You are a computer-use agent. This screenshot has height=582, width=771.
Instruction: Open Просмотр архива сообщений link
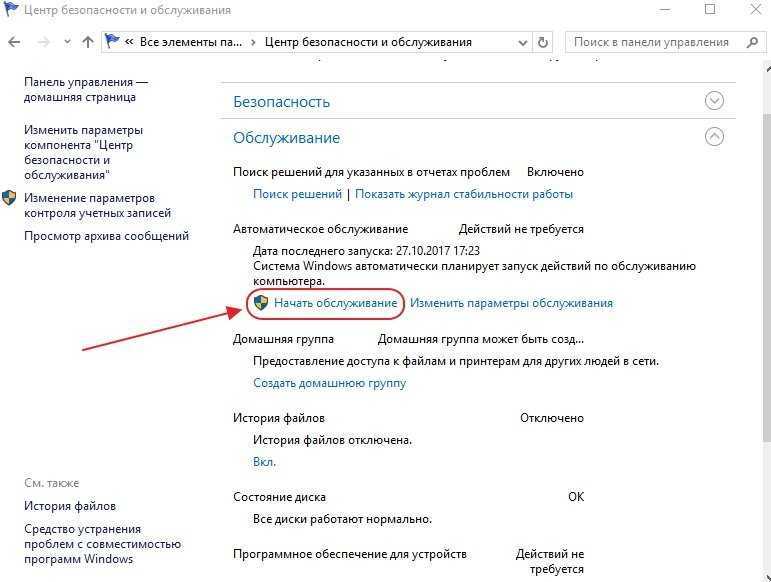coord(106,236)
